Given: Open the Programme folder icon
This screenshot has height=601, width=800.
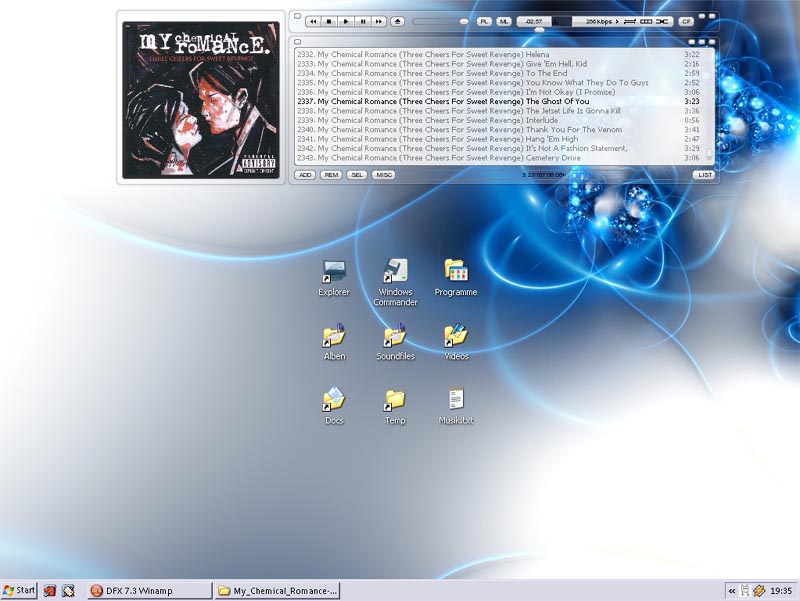Looking at the screenshot, I should click(456, 278).
